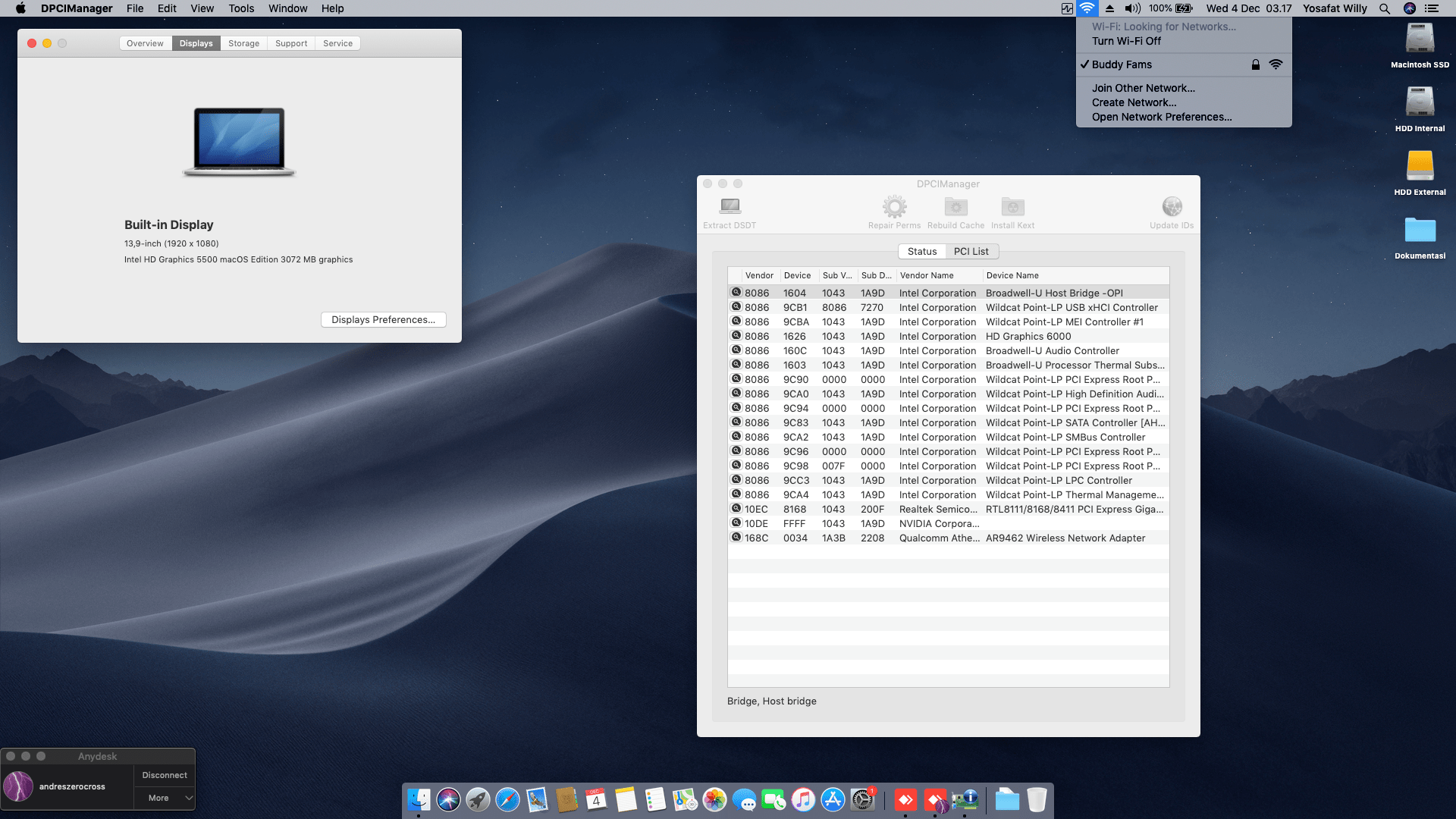Switch to the Status tab
The width and height of the screenshot is (1456, 819).
[921, 251]
